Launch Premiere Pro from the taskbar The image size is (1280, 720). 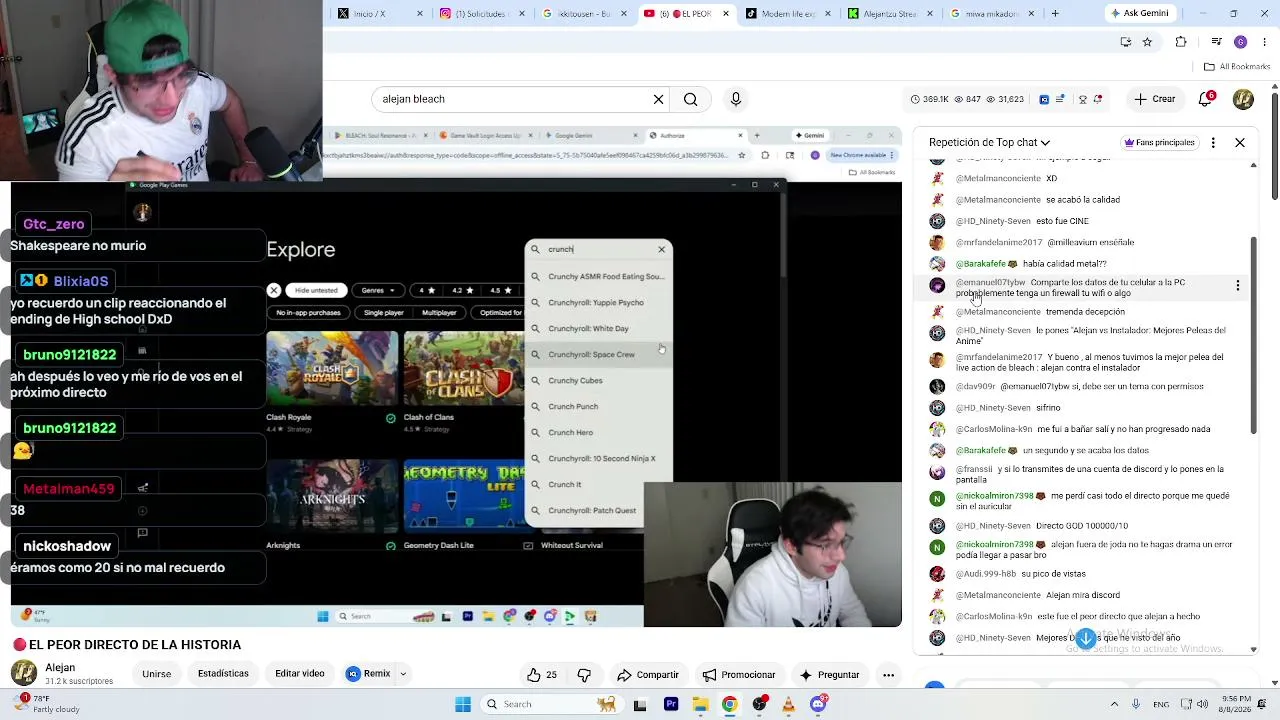(671, 704)
